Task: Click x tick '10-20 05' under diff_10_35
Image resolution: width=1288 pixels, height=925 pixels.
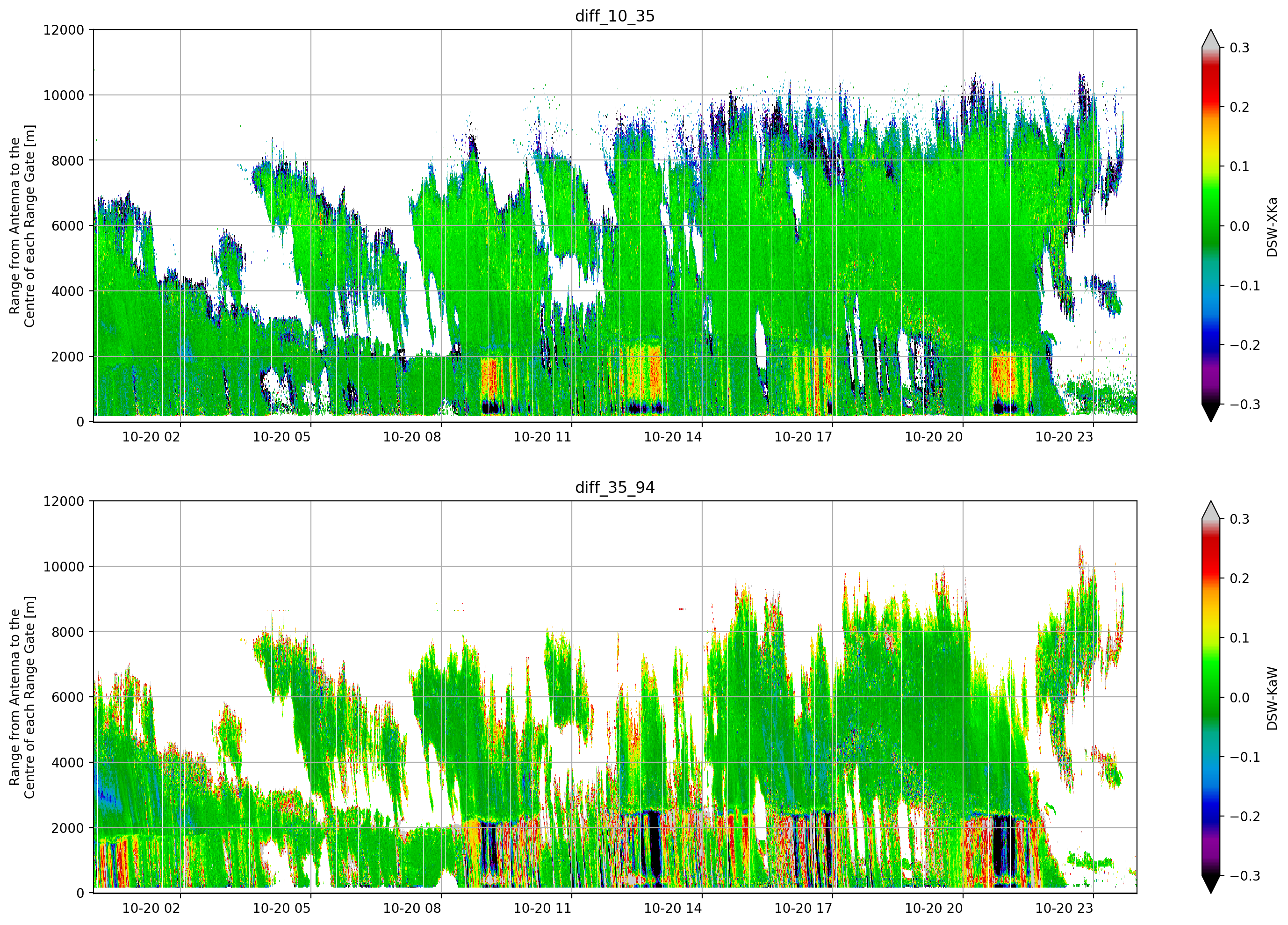Action: (282, 437)
